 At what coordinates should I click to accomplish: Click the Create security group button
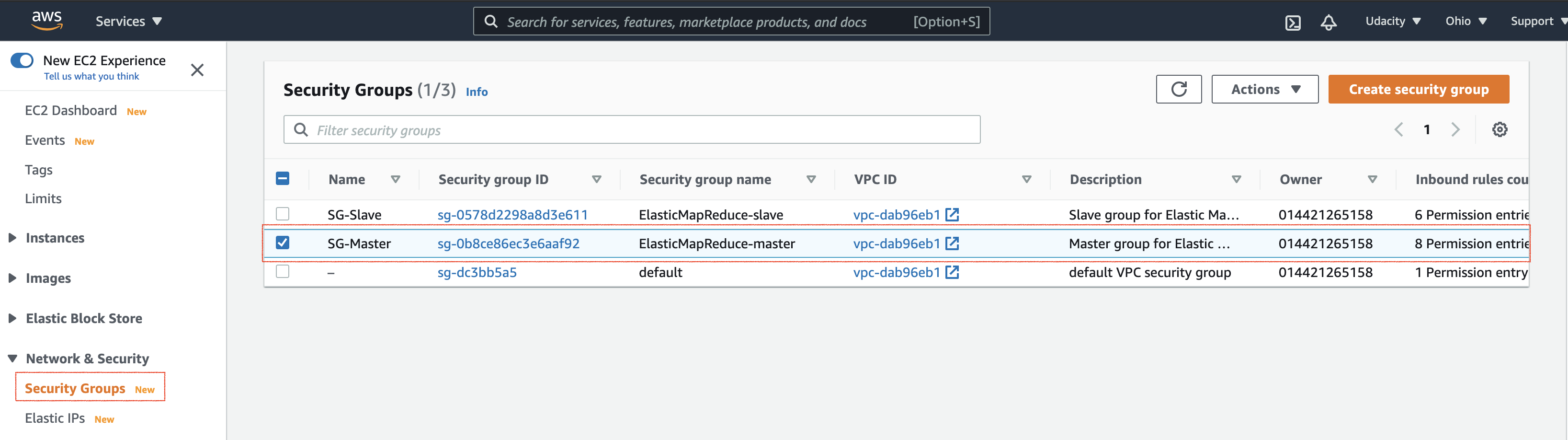pyautogui.click(x=1418, y=89)
